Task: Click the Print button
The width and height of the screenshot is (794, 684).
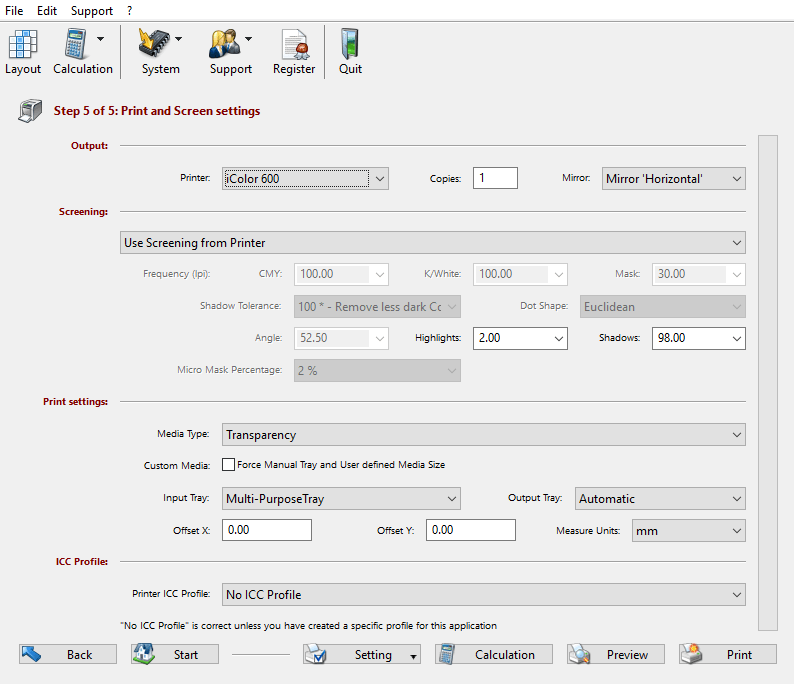Action: 728,654
